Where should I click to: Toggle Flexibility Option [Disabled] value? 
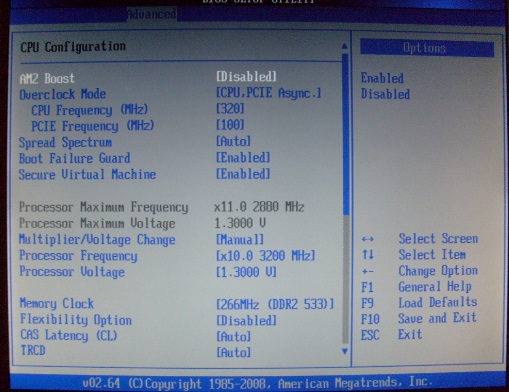pos(246,321)
